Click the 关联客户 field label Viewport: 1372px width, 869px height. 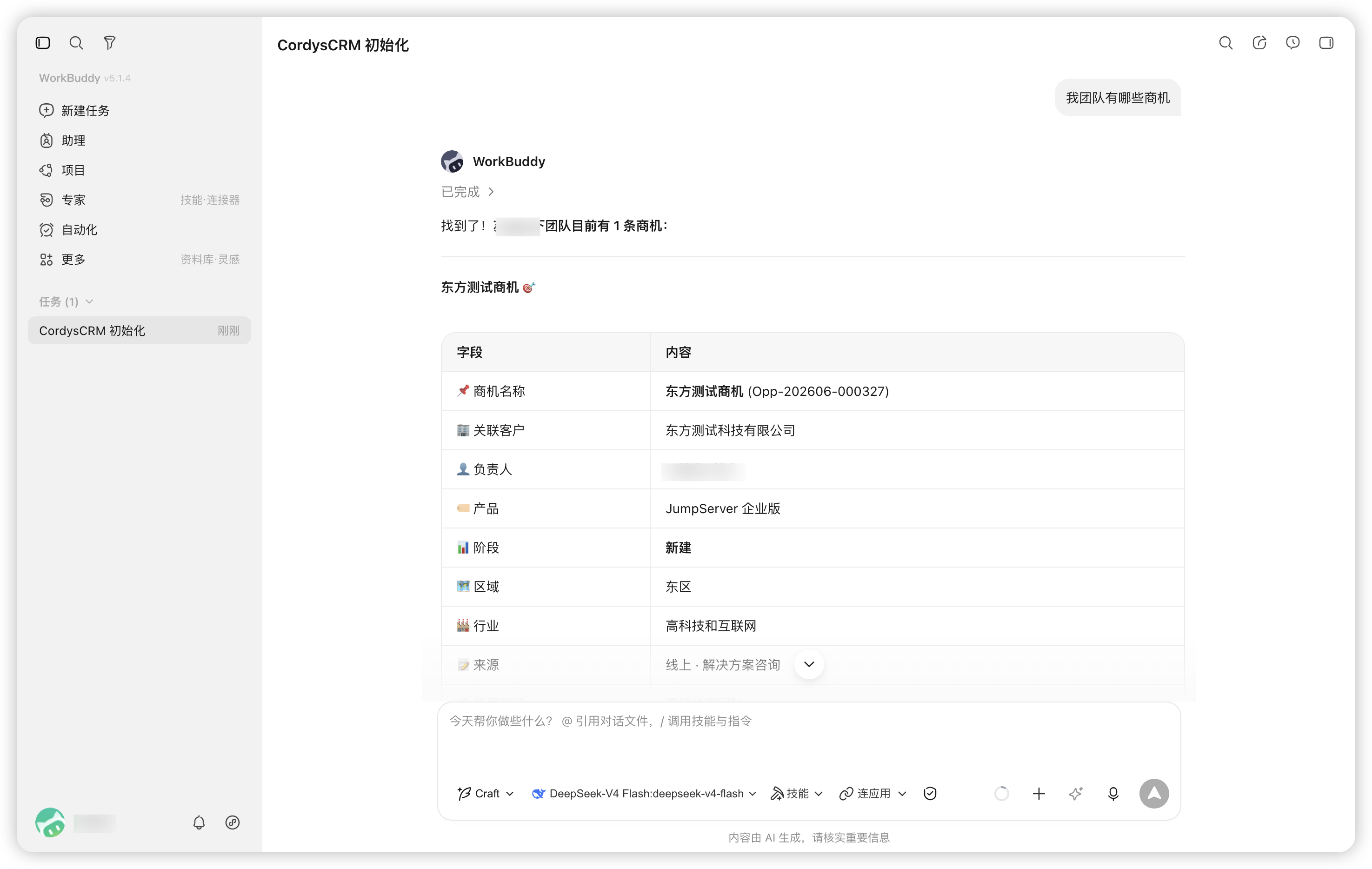click(x=499, y=431)
